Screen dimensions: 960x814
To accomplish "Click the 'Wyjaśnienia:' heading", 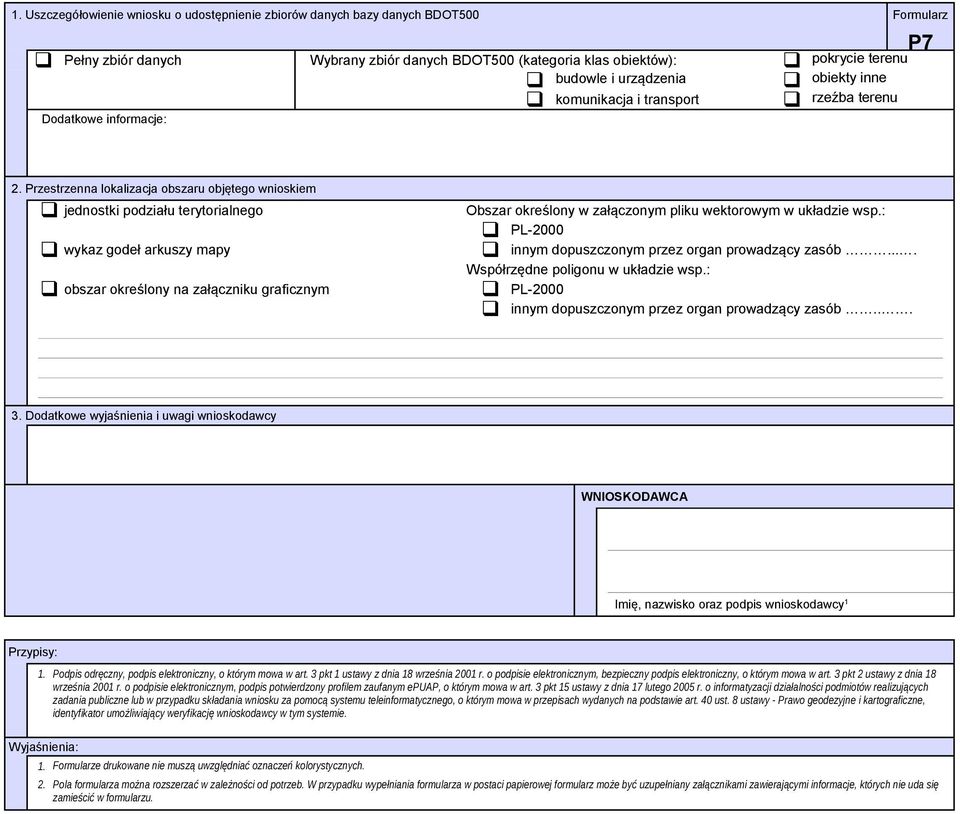I will pyautogui.click(x=43, y=747).
